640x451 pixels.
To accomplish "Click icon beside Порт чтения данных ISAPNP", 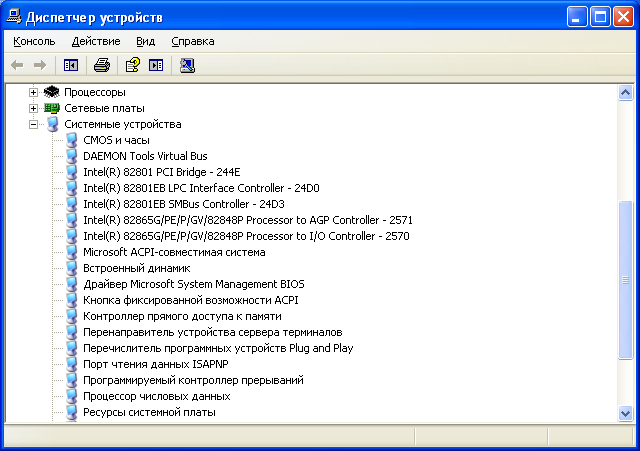I will coord(72,364).
